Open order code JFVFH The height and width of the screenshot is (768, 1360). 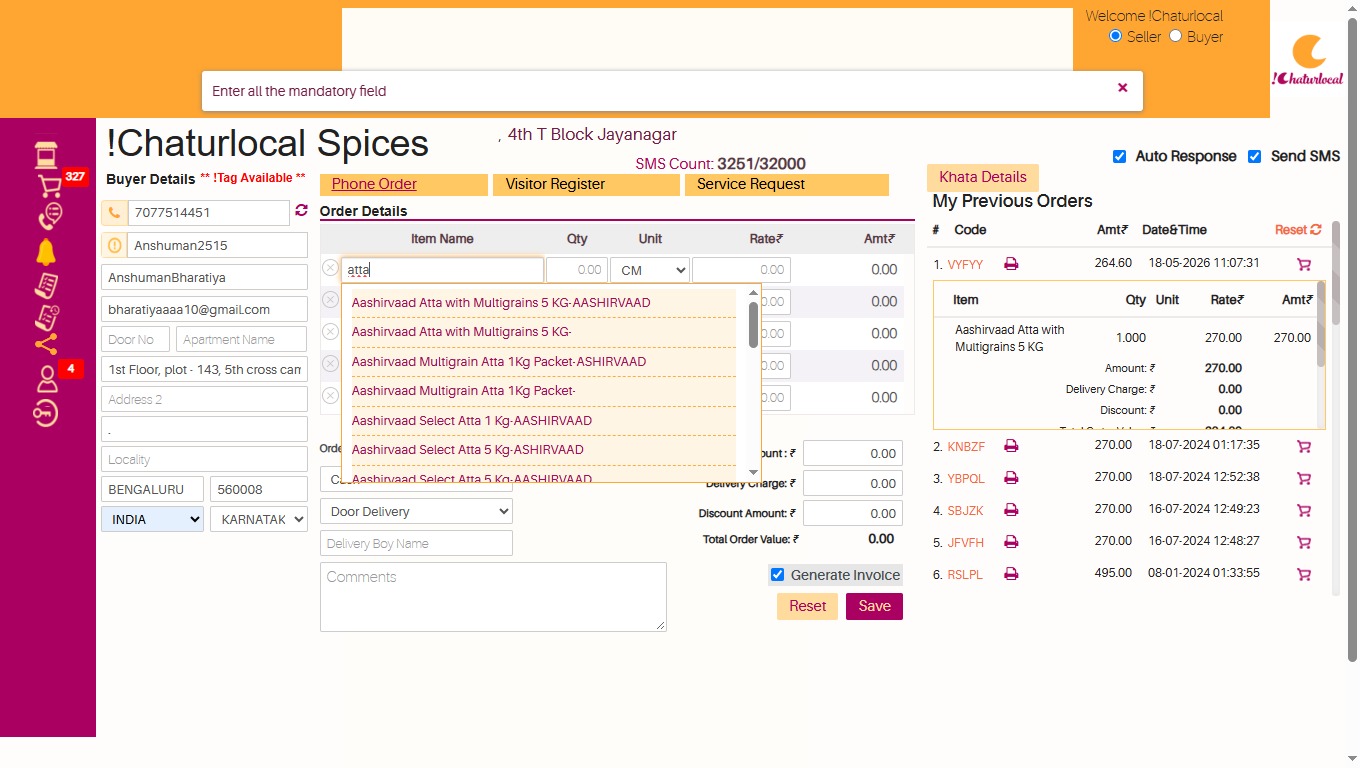[x=966, y=543]
